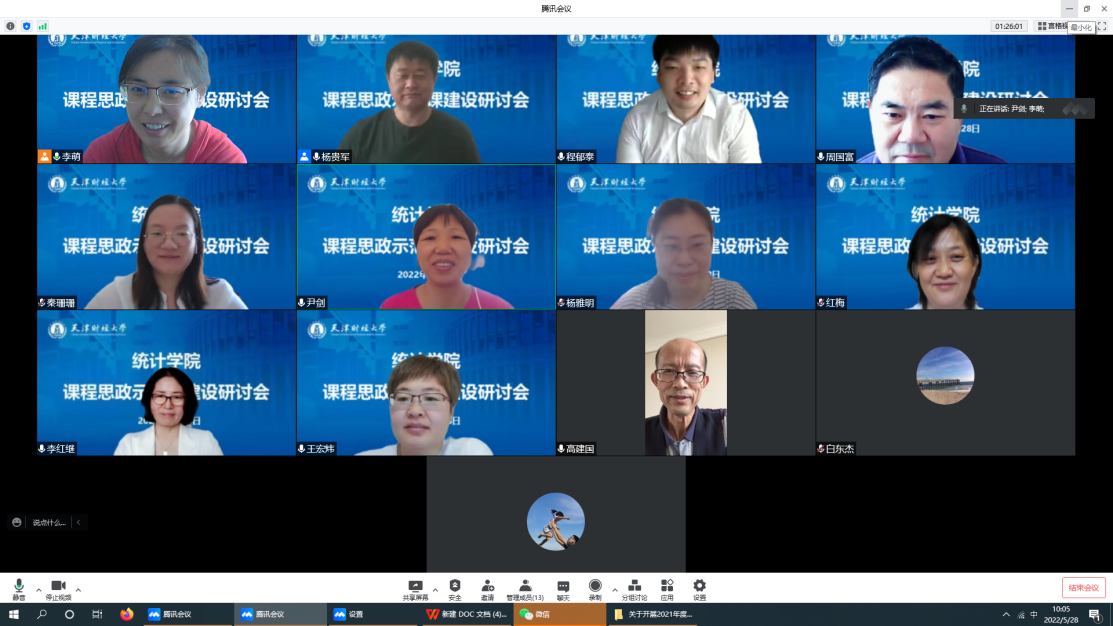Open the 应用 apps menu

tap(667, 589)
